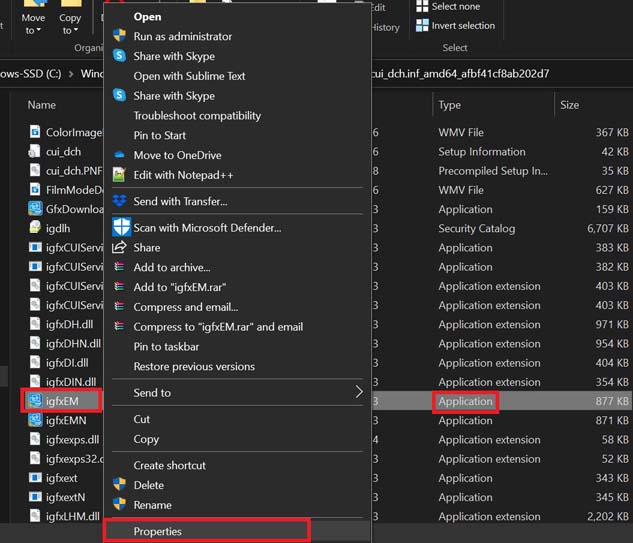Open the Copy to dropdown
The width and height of the screenshot is (633, 543).
point(70,24)
